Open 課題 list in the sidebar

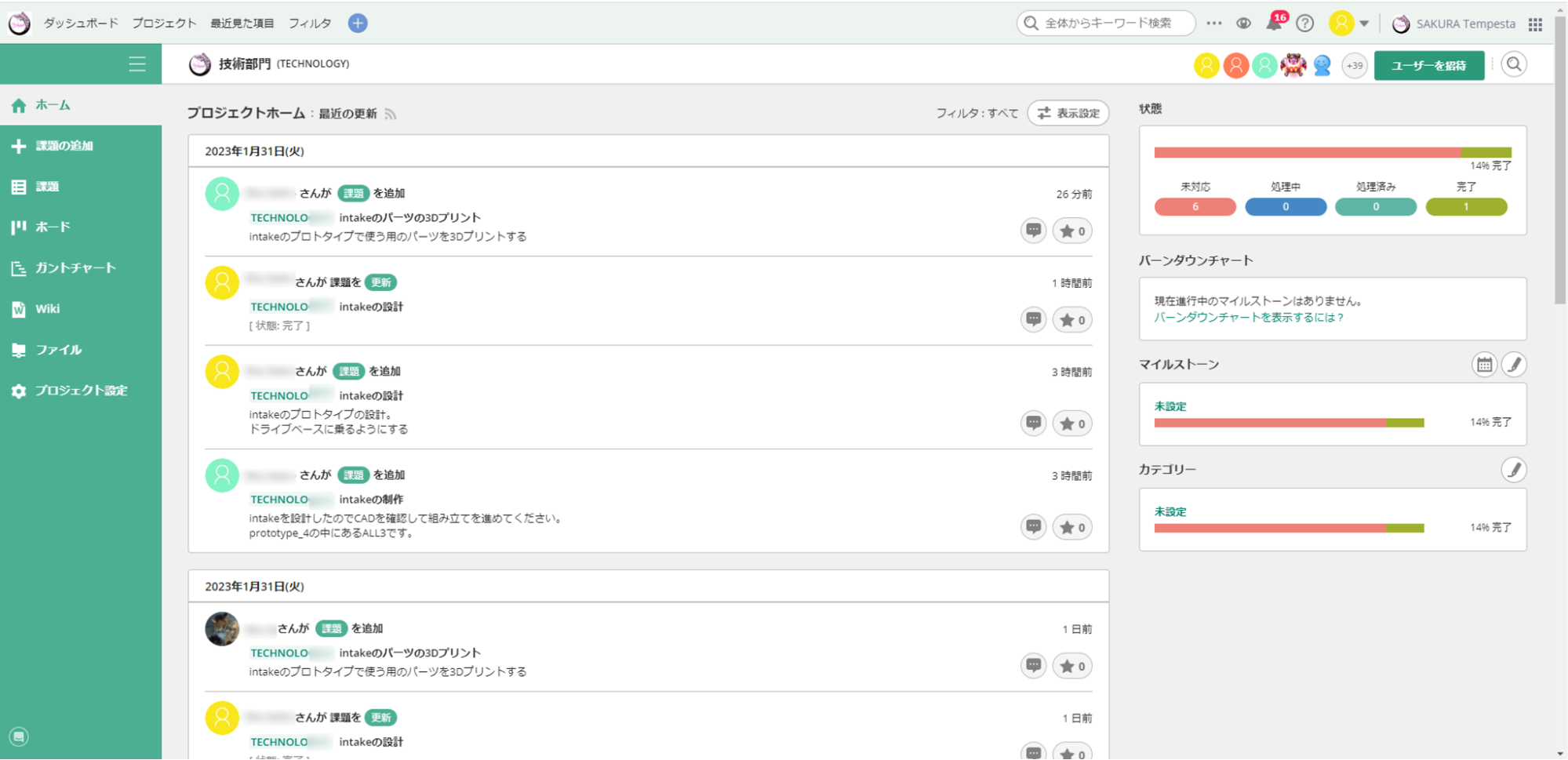[81, 187]
